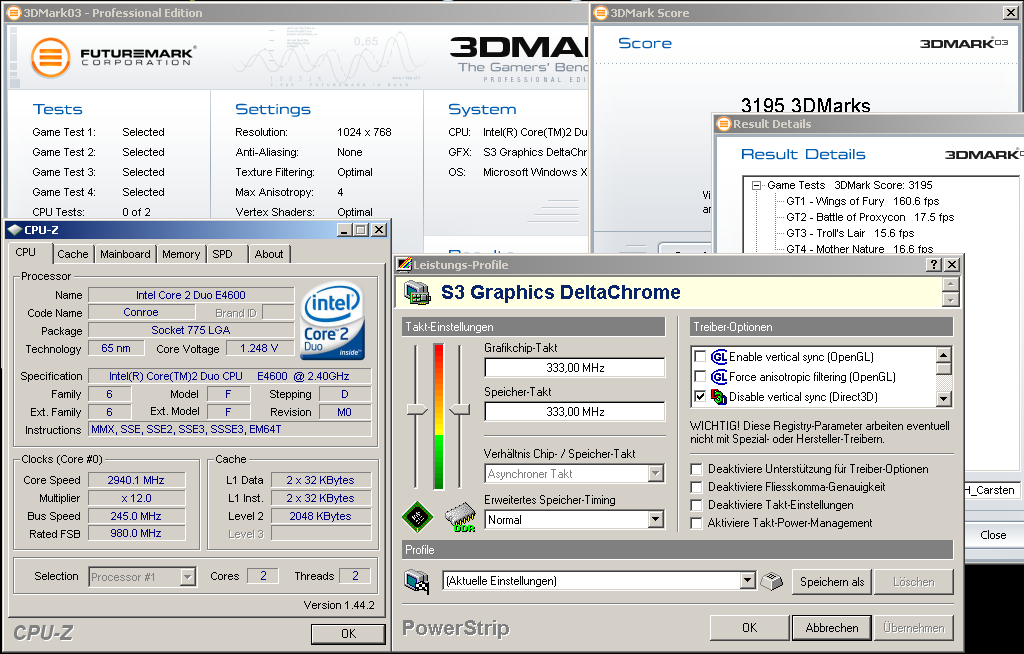Click the 3DMark Score window title icon
Viewport: 1024px width, 654px height.
pyautogui.click(x=601, y=13)
